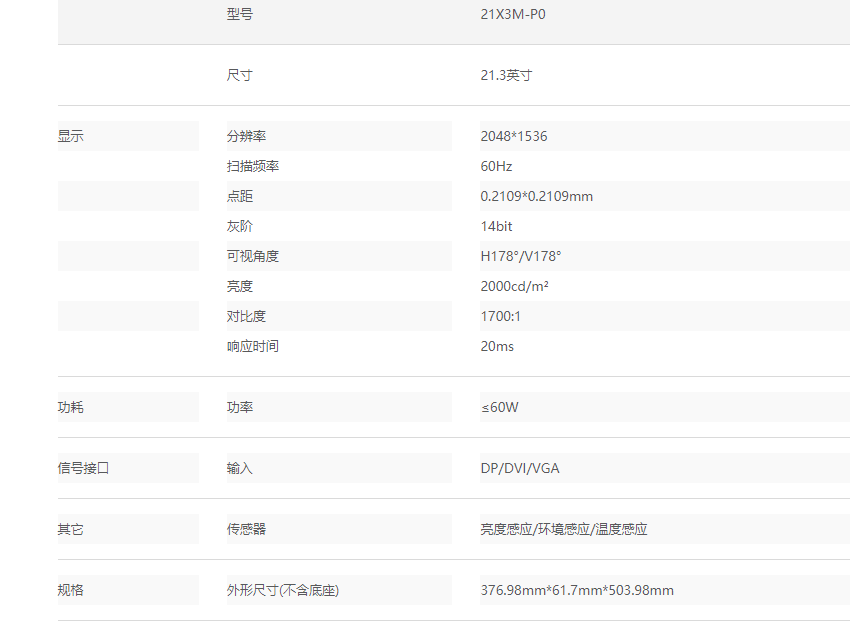The image size is (850, 642).
Task: Click the 其它 category heading
Action: [x=71, y=529]
